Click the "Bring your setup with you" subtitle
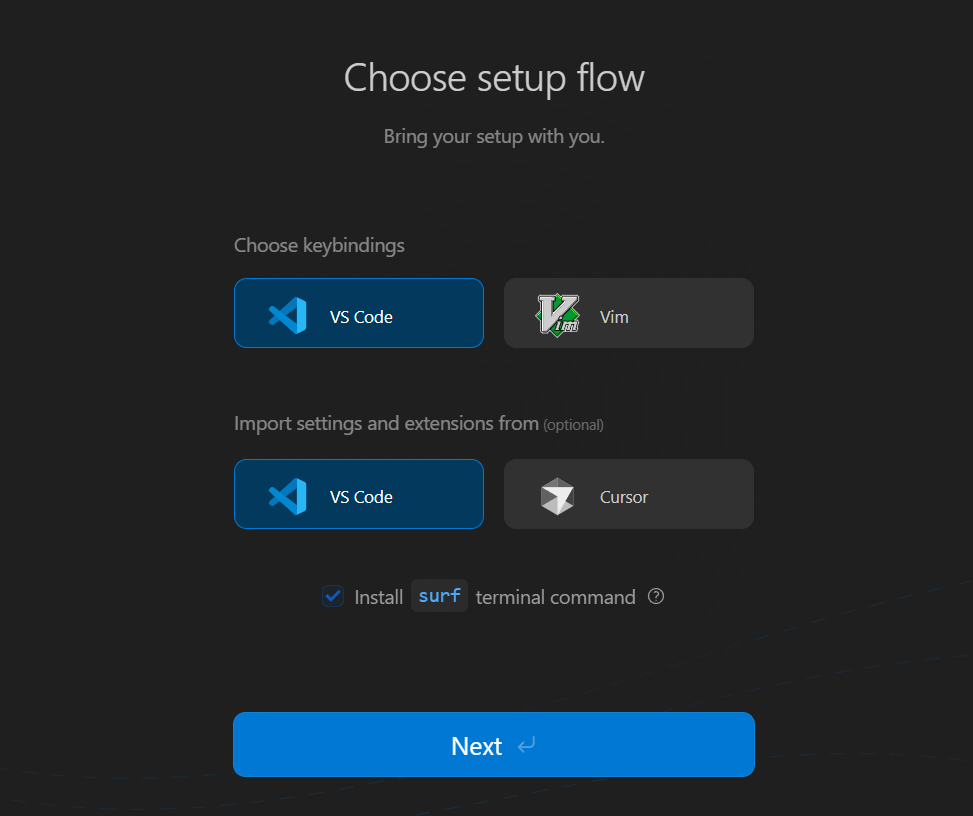Screen dimensions: 973x816 tap(494, 136)
